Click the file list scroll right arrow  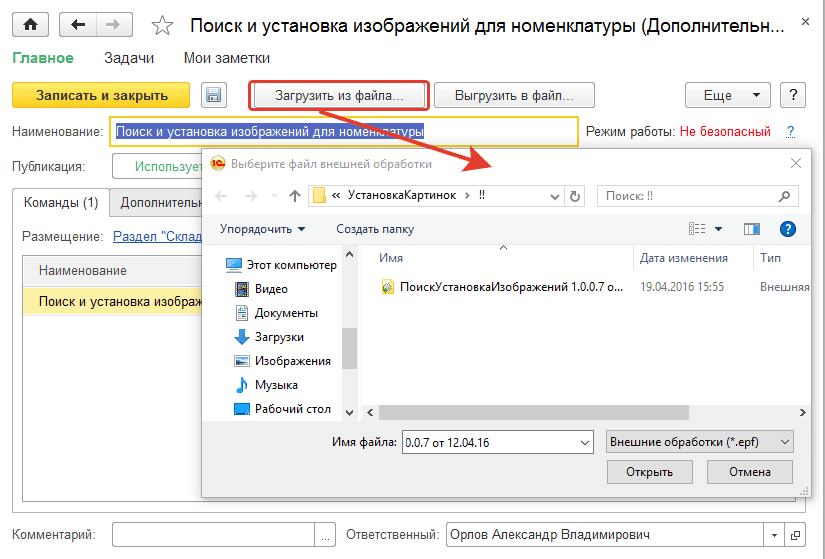[x=802, y=413]
